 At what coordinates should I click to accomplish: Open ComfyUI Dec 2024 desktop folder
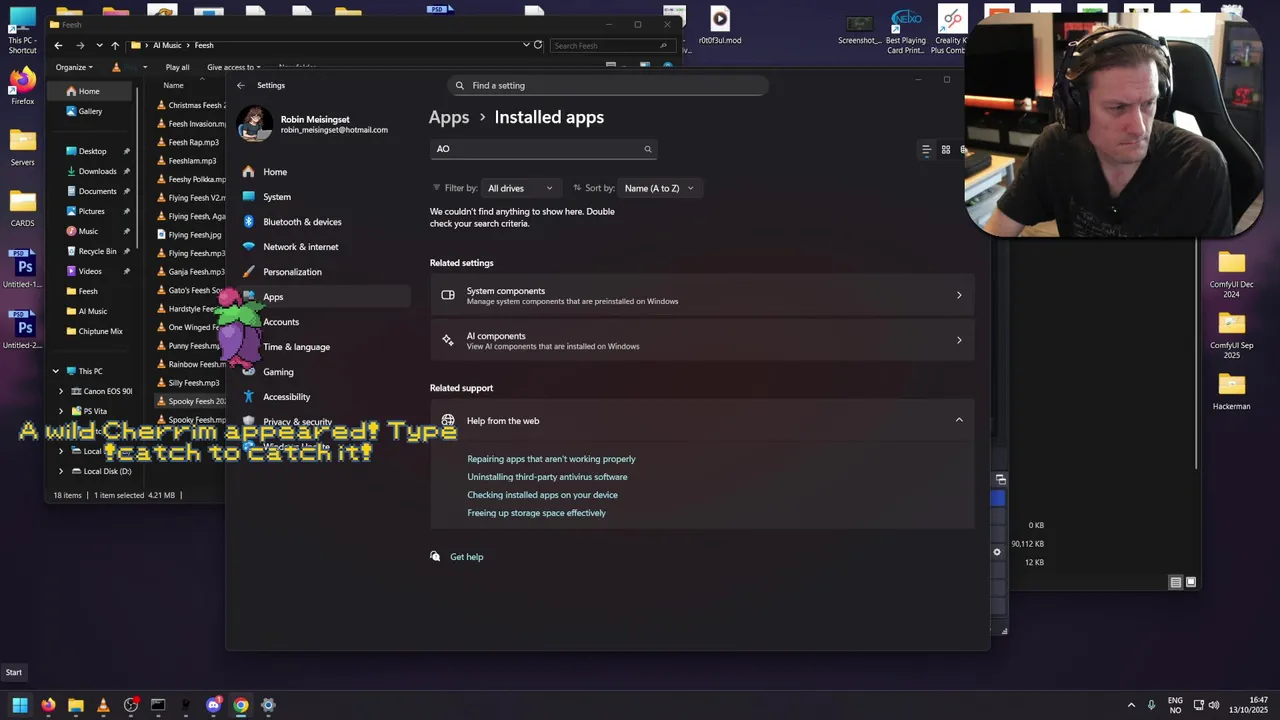point(1231,274)
